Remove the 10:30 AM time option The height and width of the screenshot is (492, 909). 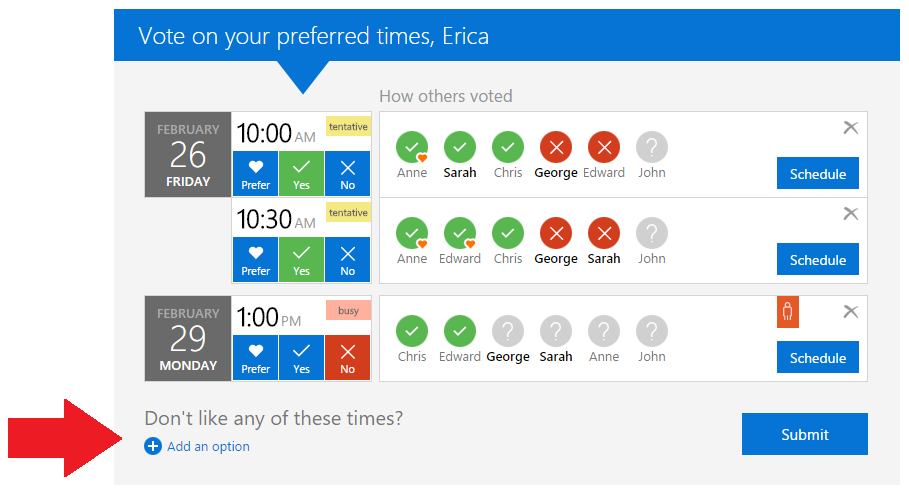tap(851, 213)
